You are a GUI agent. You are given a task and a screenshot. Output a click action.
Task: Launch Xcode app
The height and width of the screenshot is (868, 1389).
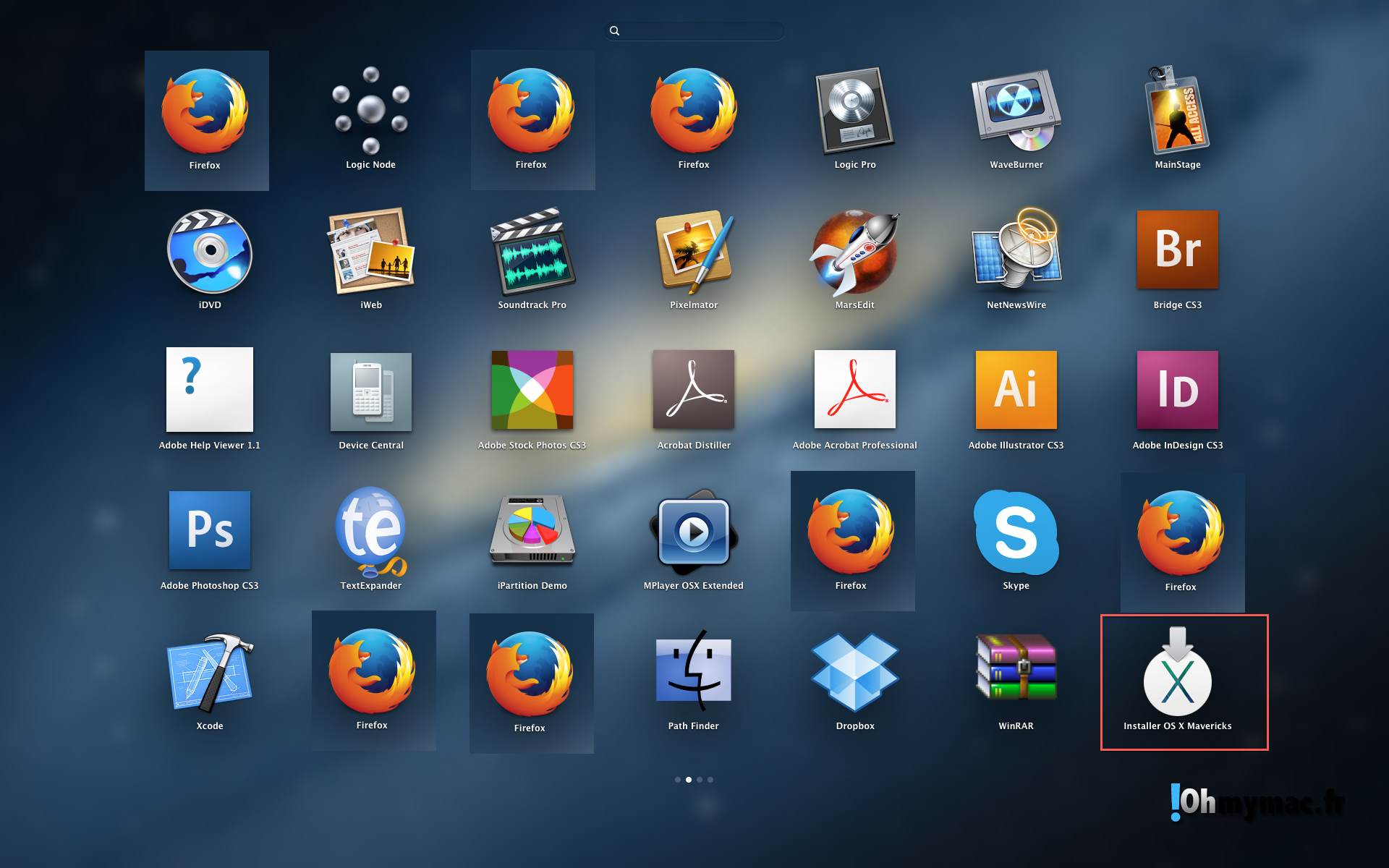[x=210, y=673]
